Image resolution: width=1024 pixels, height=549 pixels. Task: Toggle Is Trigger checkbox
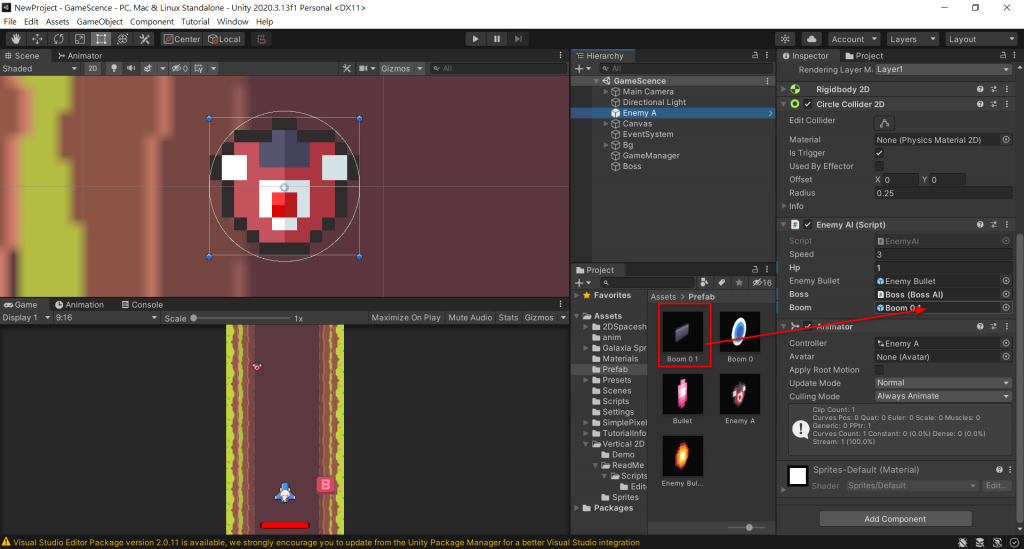tap(880, 153)
